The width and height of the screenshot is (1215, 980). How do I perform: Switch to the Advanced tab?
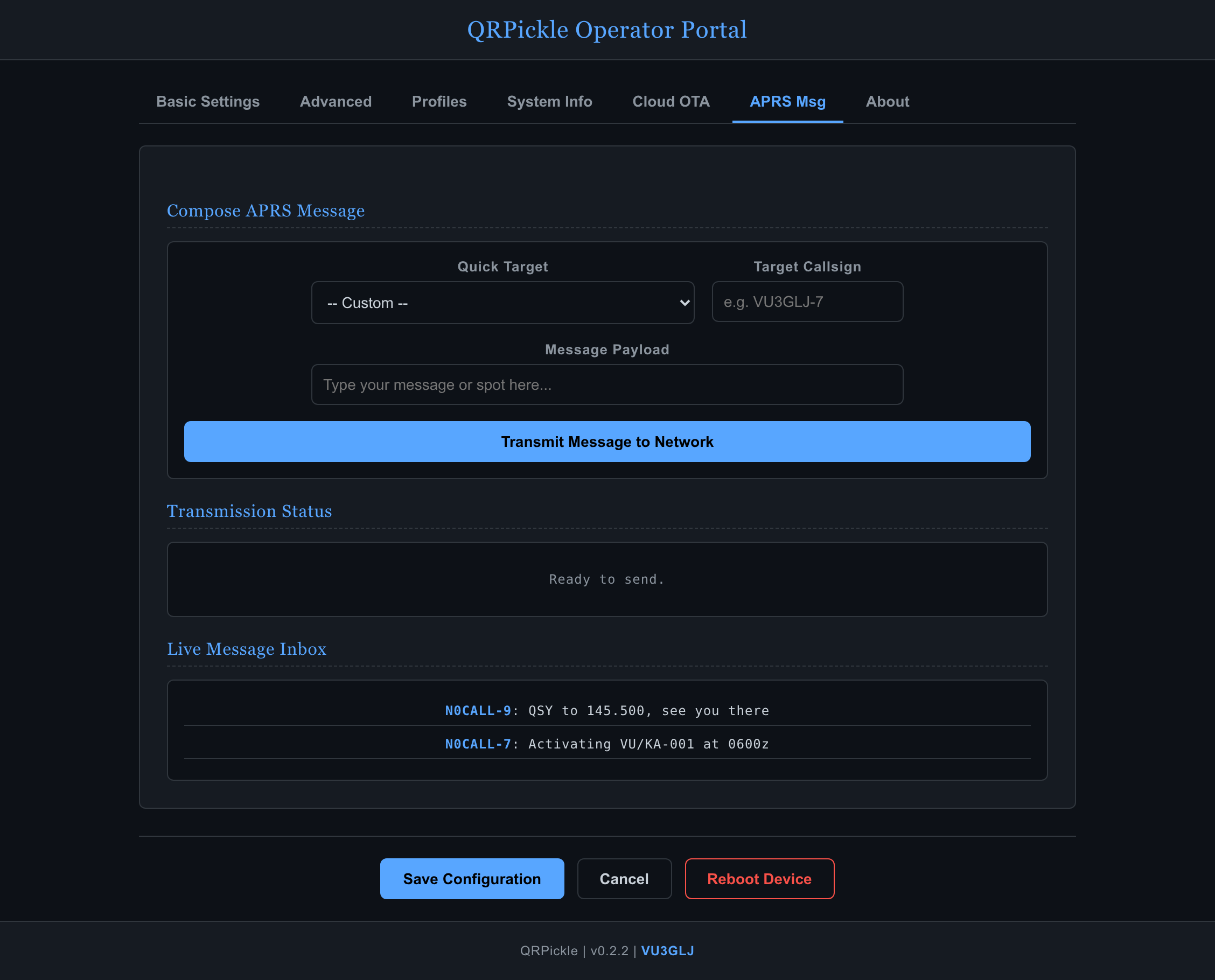(x=336, y=102)
